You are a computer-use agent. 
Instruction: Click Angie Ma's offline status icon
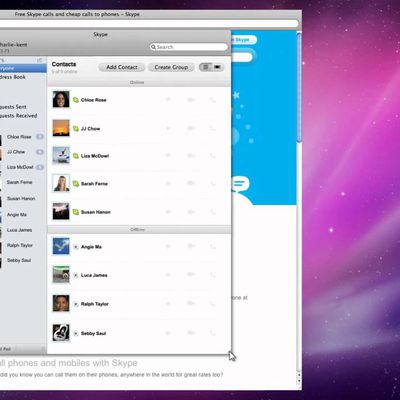(76, 247)
